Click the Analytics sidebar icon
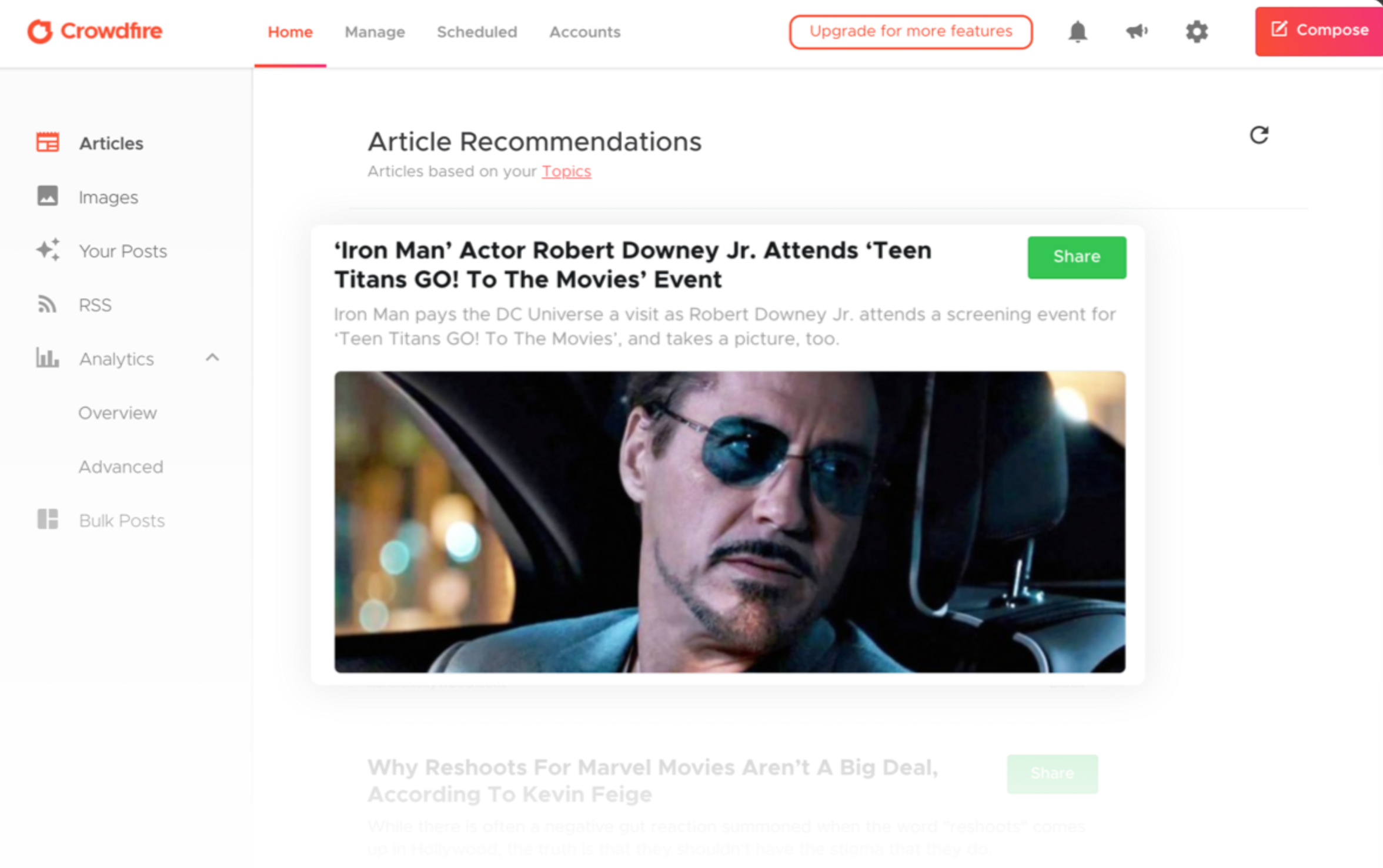This screenshot has height=868, width=1383. tap(47, 359)
